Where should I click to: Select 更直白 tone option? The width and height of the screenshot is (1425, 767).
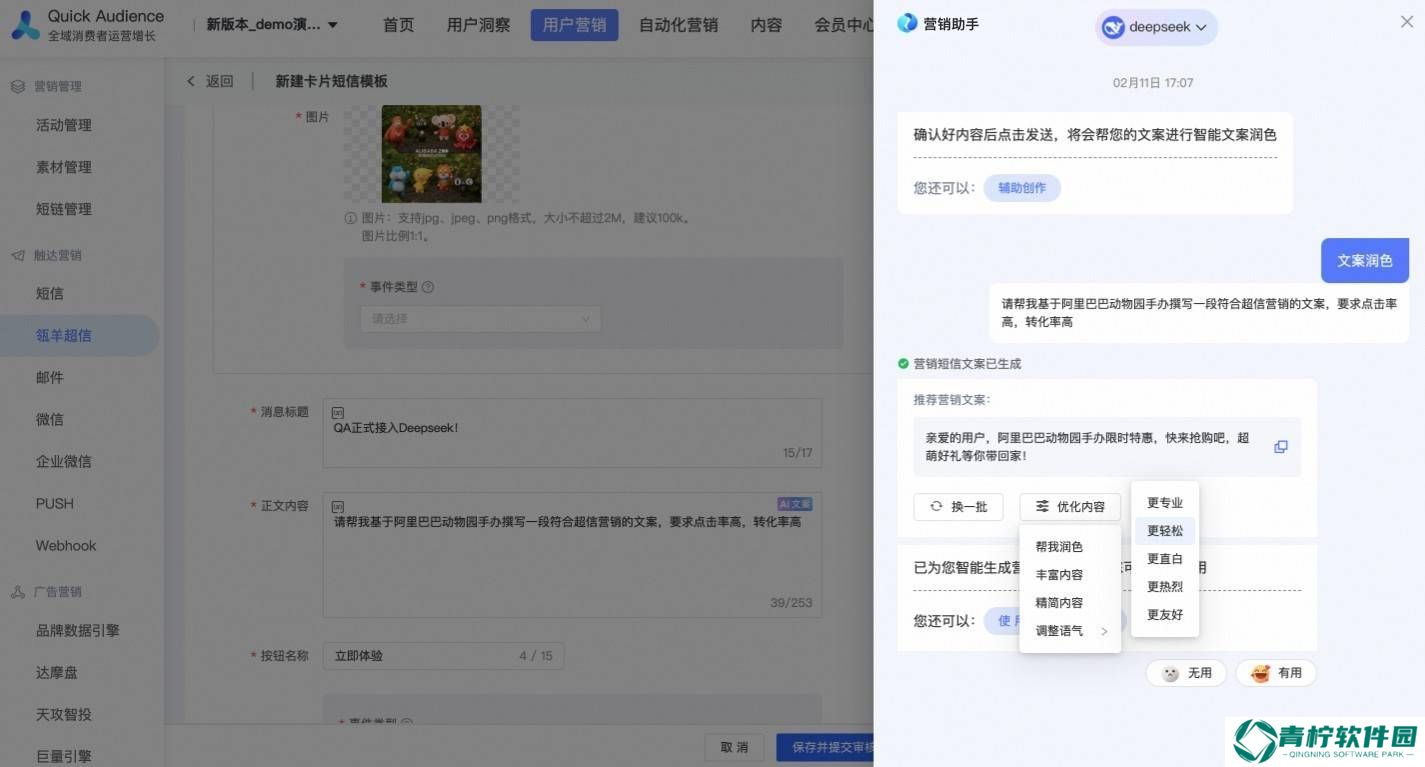pos(1165,559)
